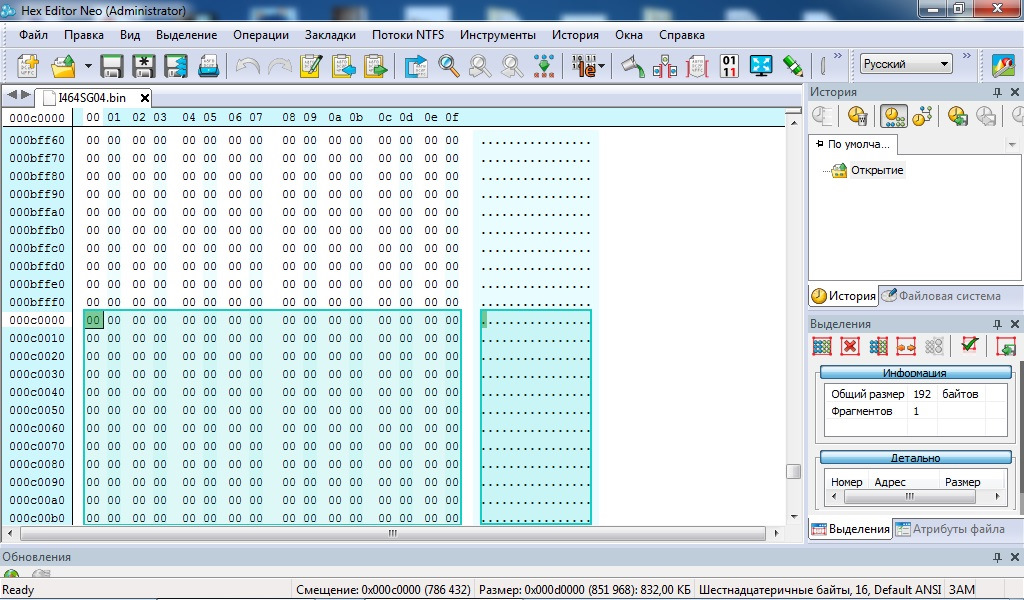Viewport: 1024px width, 600px height.
Task: Click the vertical scrollbar thumb of hex view
Action: 793,471
